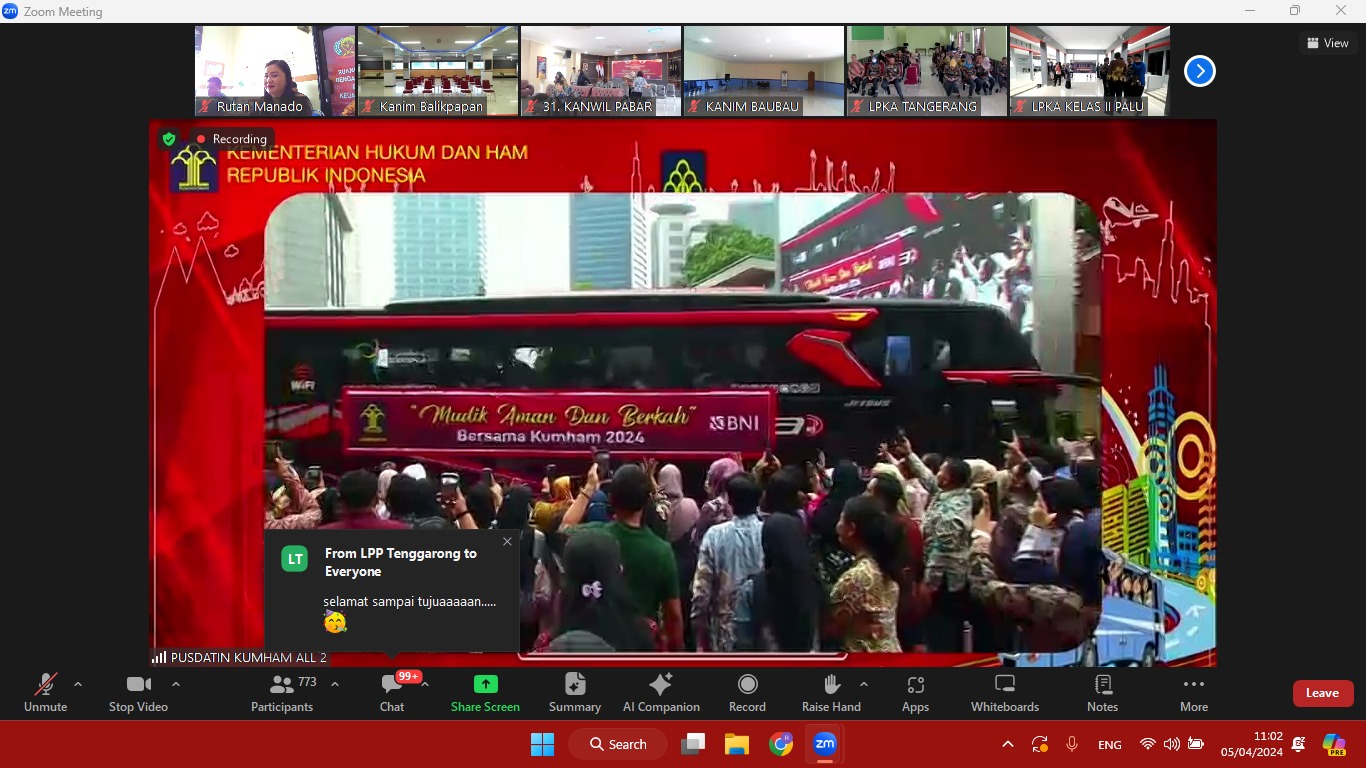Open the Apps panel

pos(915,693)
